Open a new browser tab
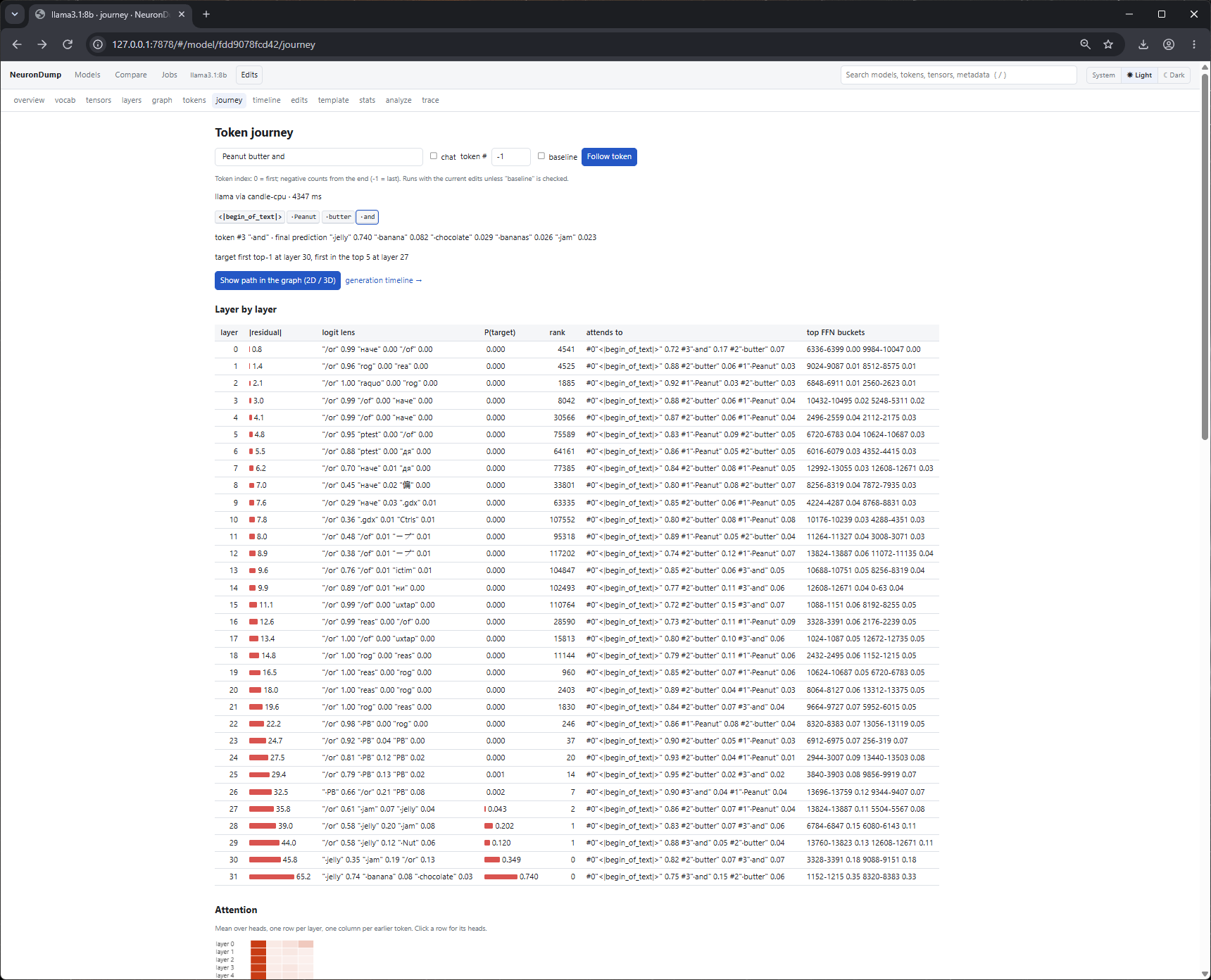The image size is (1211, 980). [x=206, y=14]
